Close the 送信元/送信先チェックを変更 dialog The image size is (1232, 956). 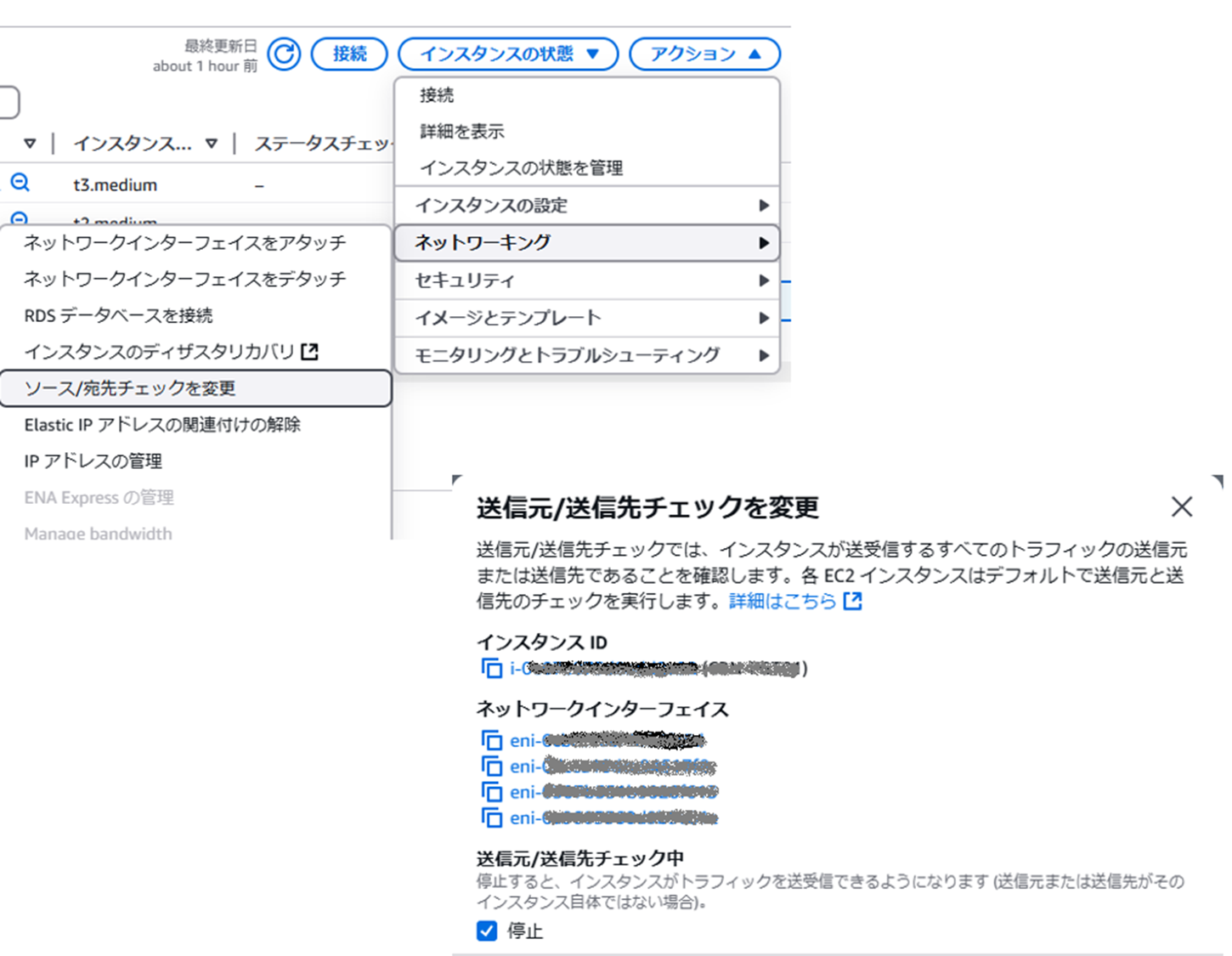(1182, 507)
